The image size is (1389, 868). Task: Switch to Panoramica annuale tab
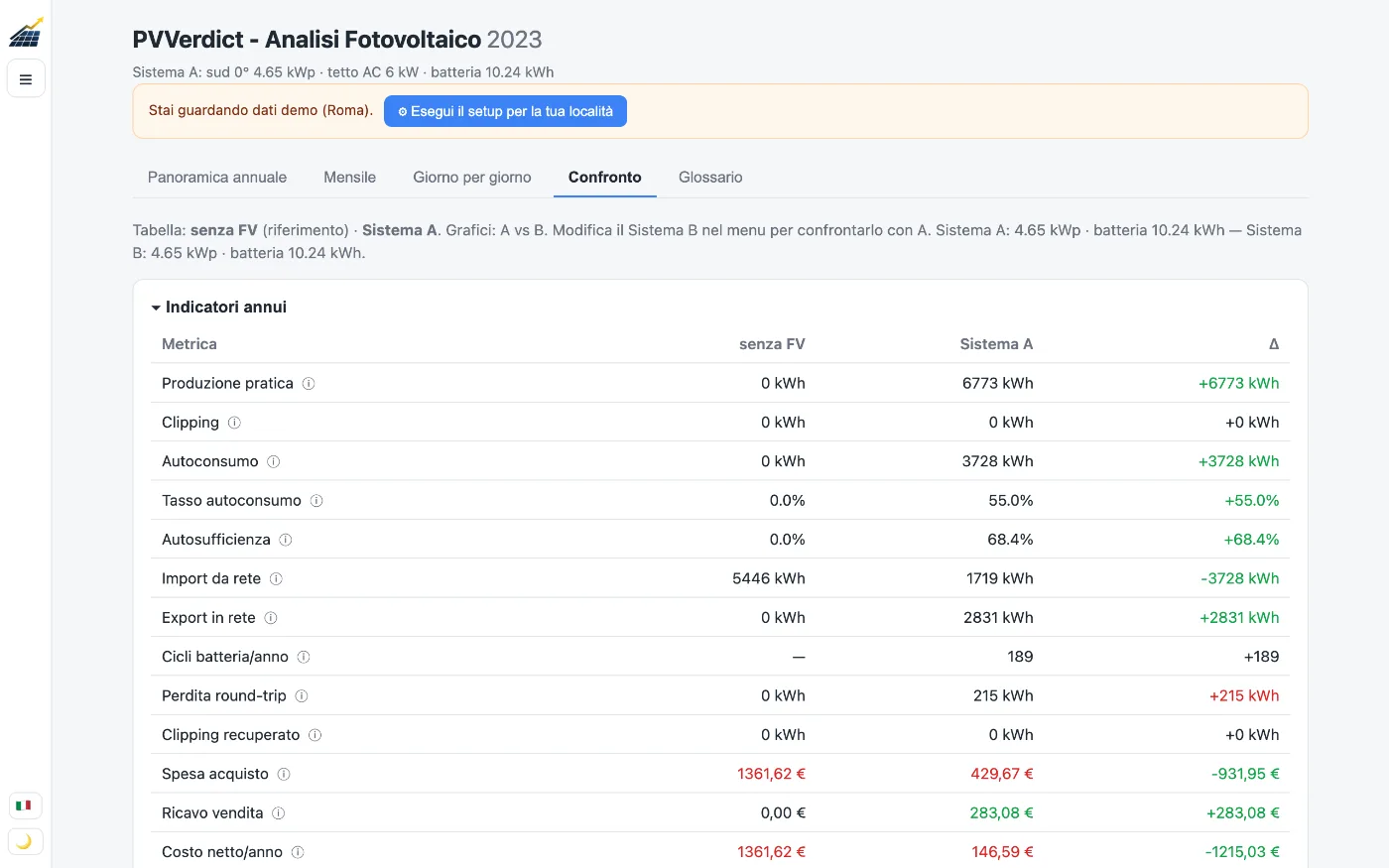click(x=217, y=178)
